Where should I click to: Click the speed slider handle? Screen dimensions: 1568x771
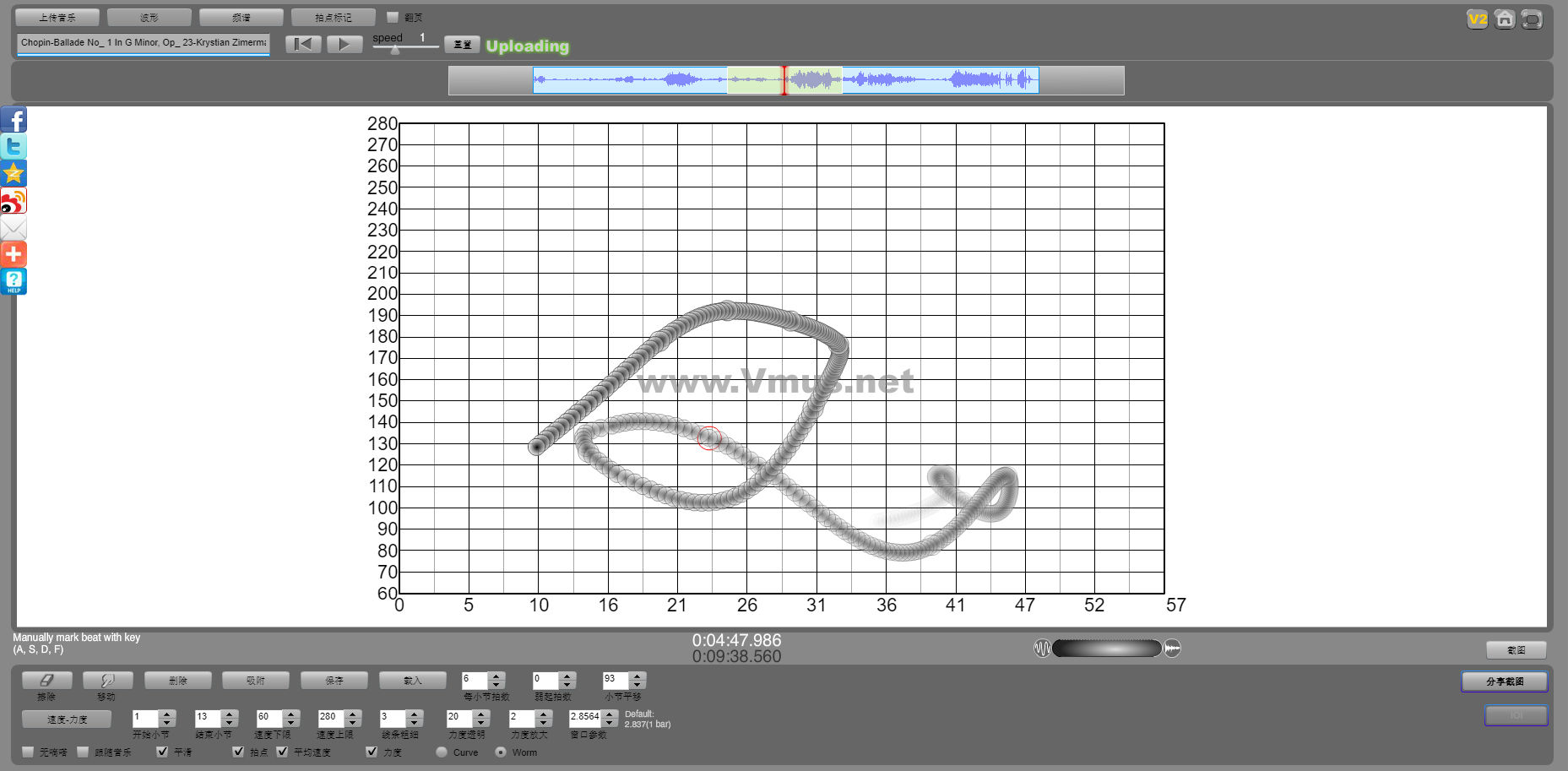[x=395, y=50]
